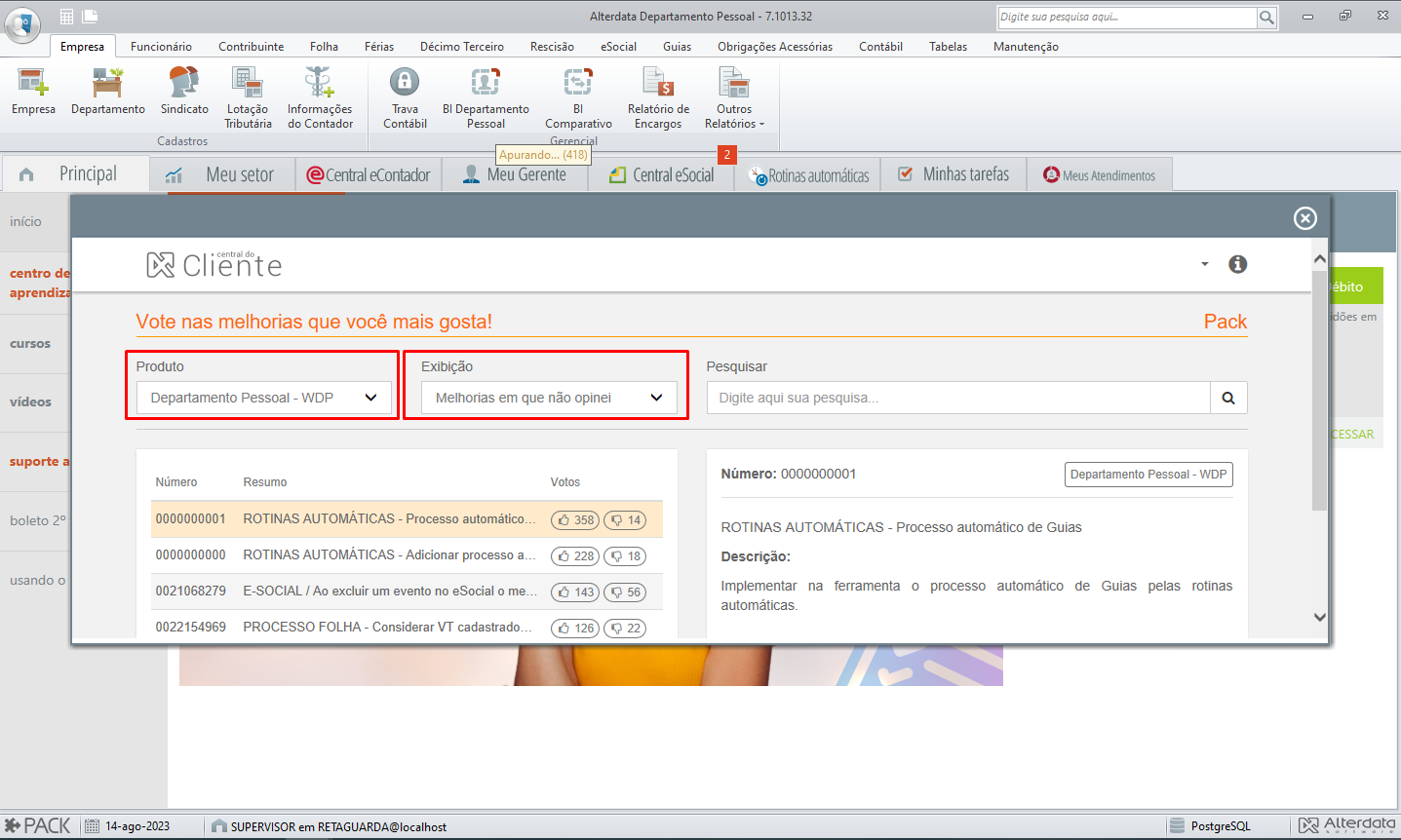
Task: Click the grid icon in title bar
Action: [x=66, y=17]
